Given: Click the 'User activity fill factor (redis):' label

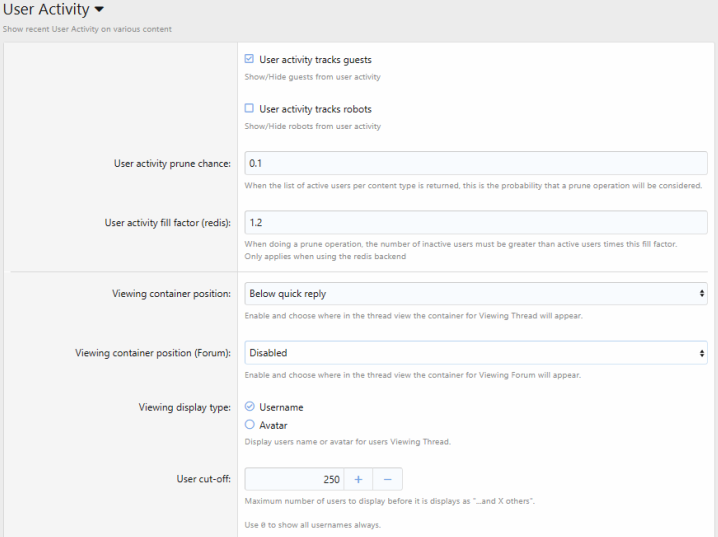Looking at the screenshot, I should pos(168,223).
